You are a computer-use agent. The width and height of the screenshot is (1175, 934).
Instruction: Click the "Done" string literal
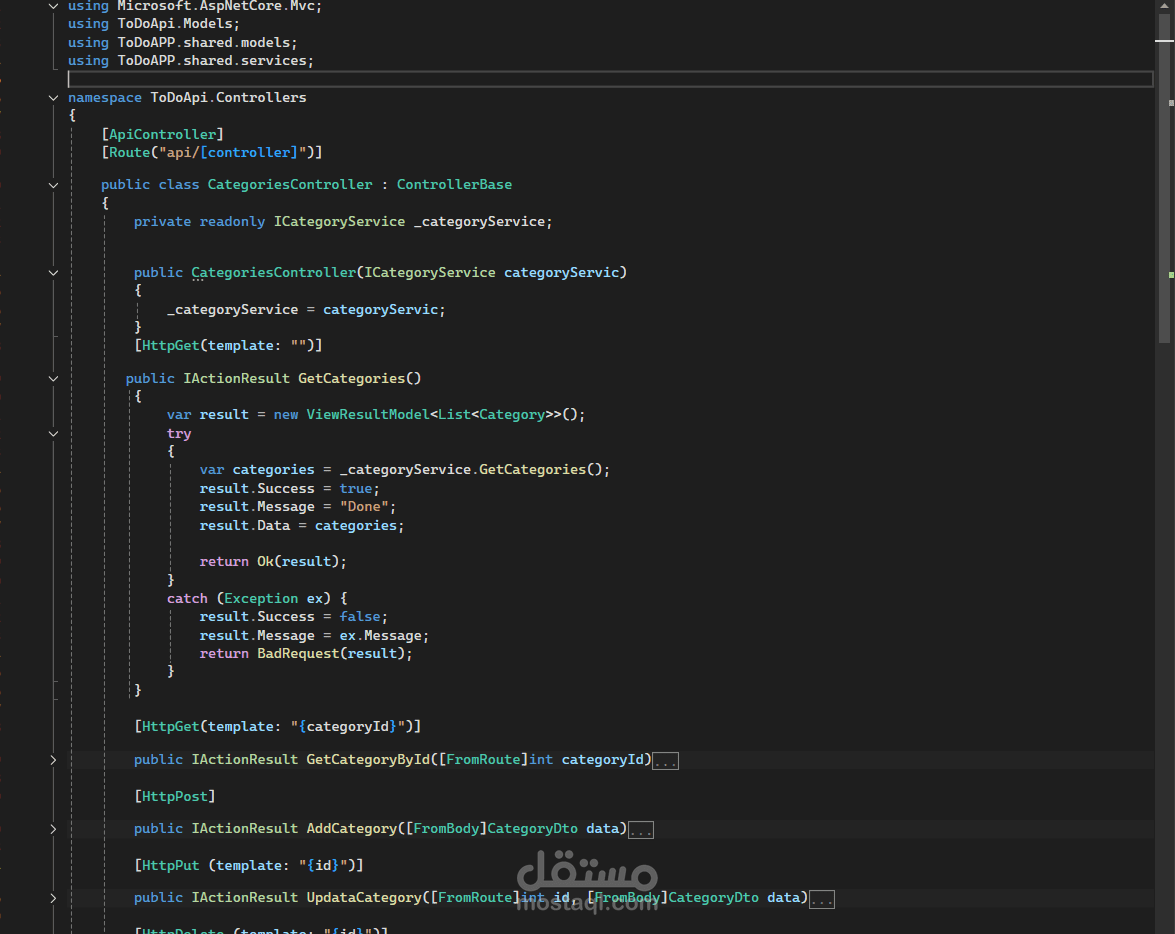pos(364,507)
